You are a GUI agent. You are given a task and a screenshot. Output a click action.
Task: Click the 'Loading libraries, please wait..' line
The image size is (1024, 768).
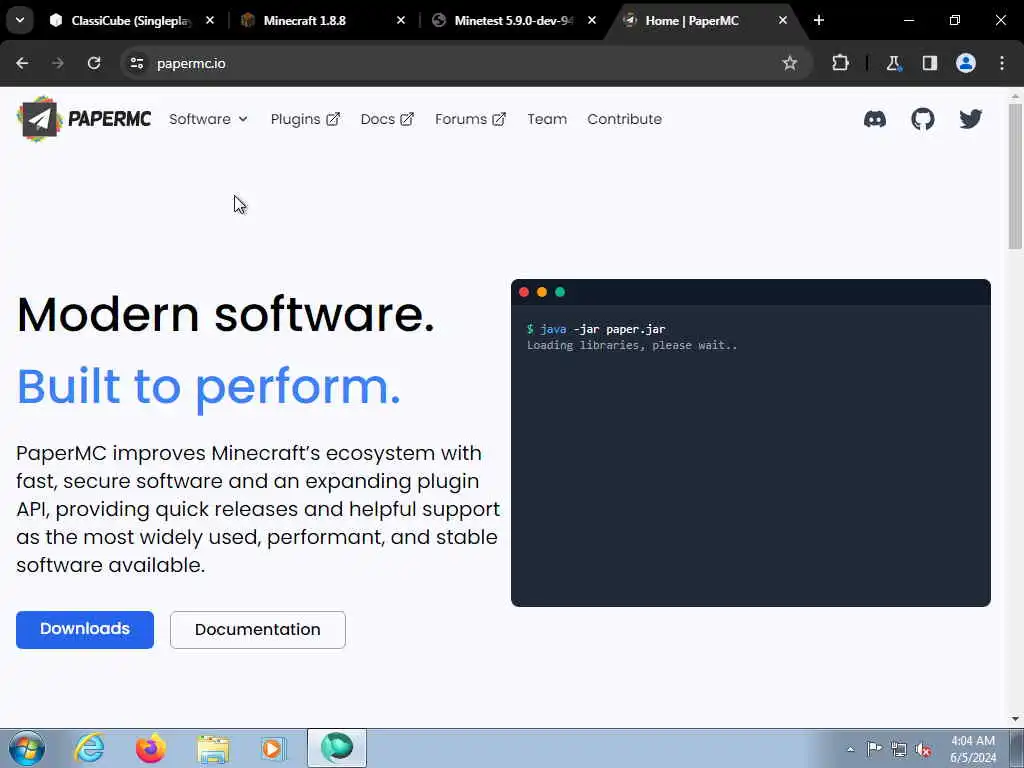tap(632, 345)
